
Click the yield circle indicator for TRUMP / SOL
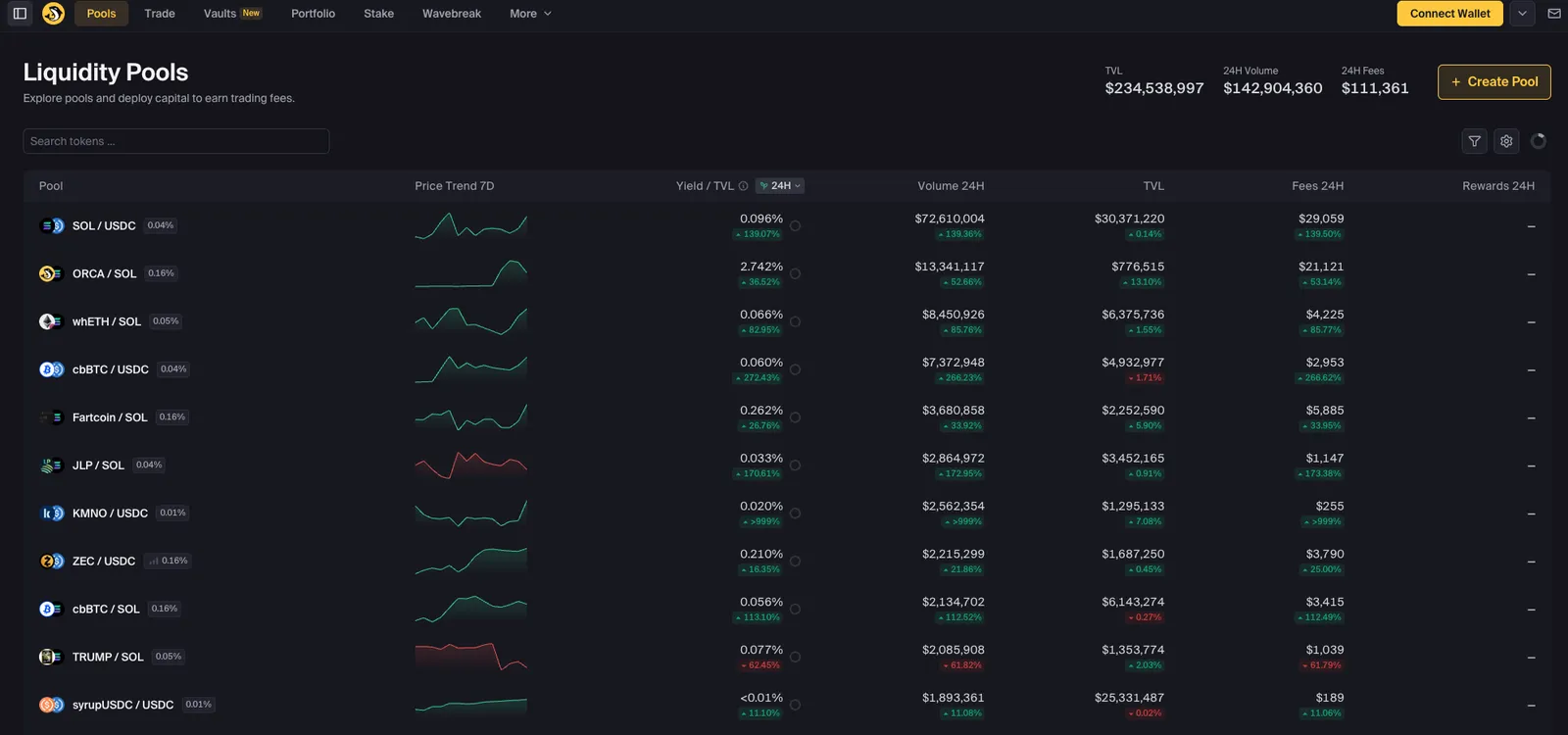pos(795,658)
